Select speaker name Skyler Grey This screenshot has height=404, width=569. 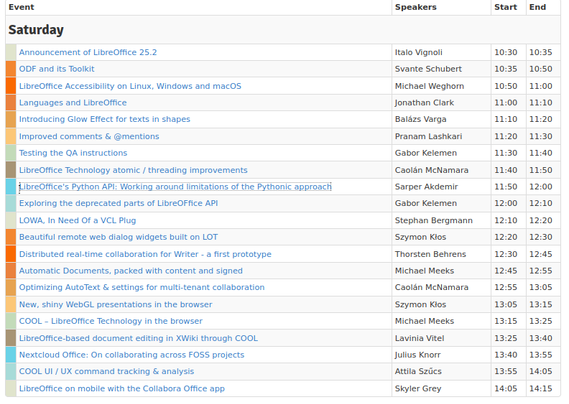click(x=418, y=388)
